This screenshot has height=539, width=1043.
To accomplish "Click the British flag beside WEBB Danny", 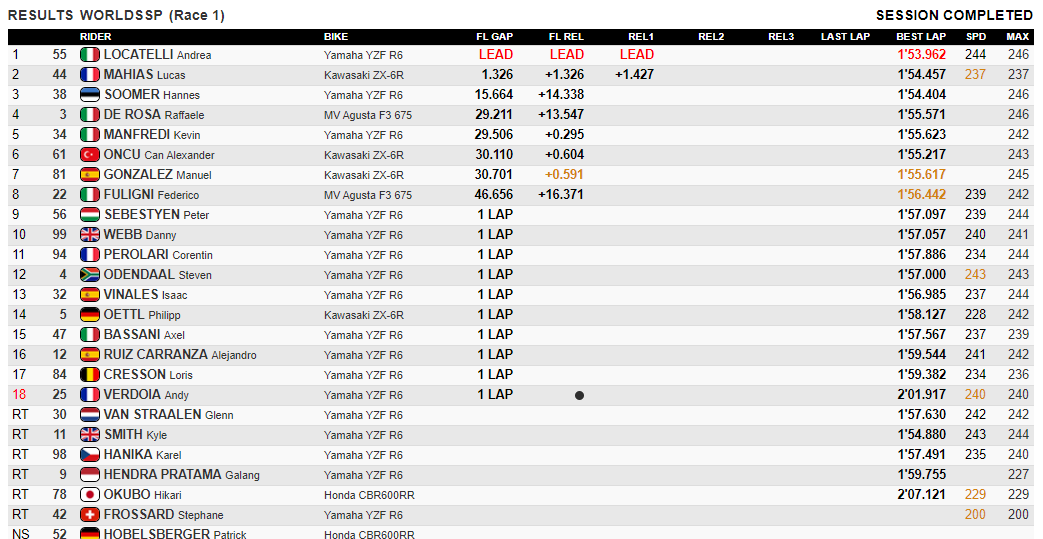I will [x=90, y=234].
